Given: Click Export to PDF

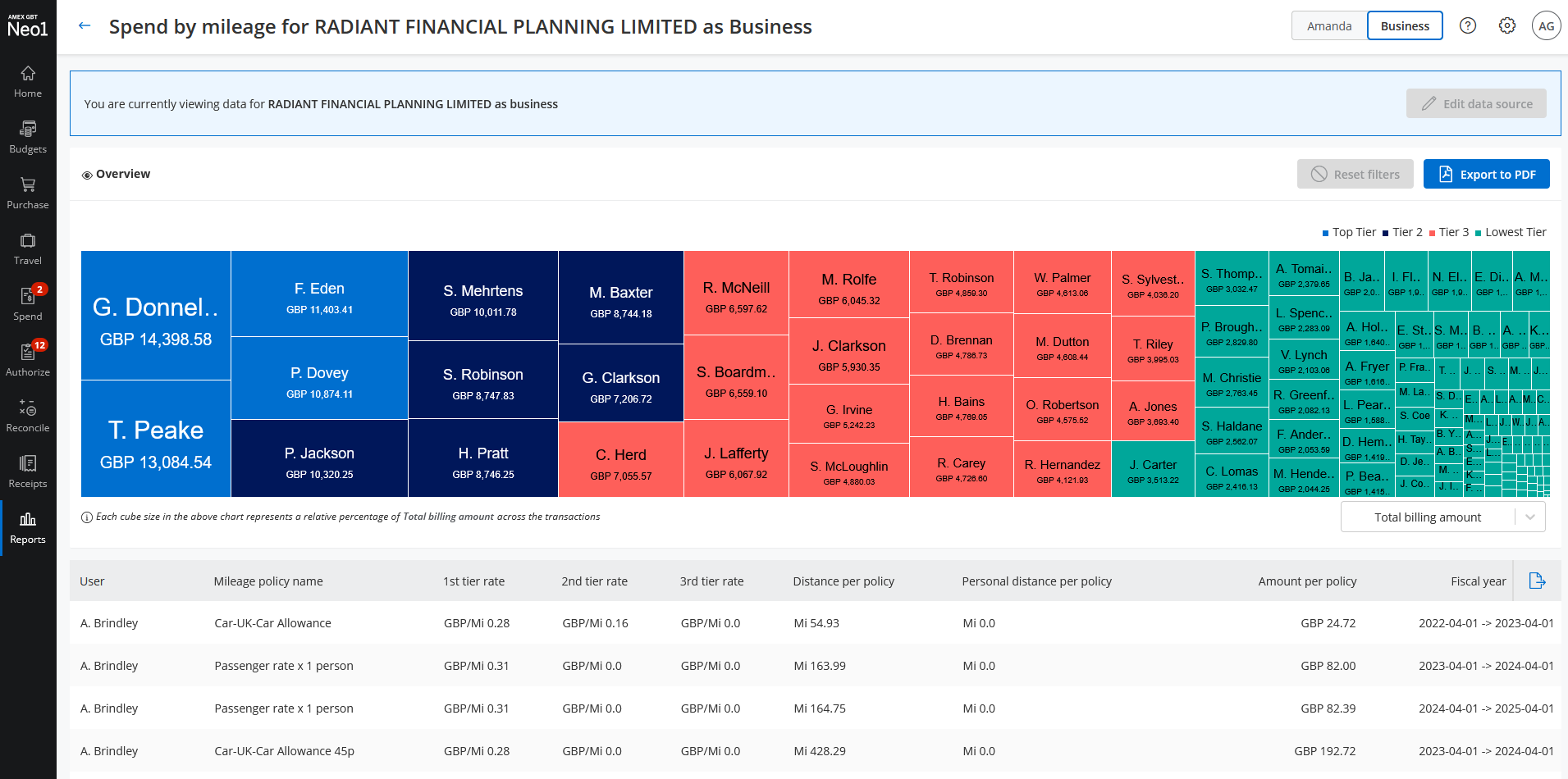Looking at the screenshot, I should click(x=1487, y=174).
